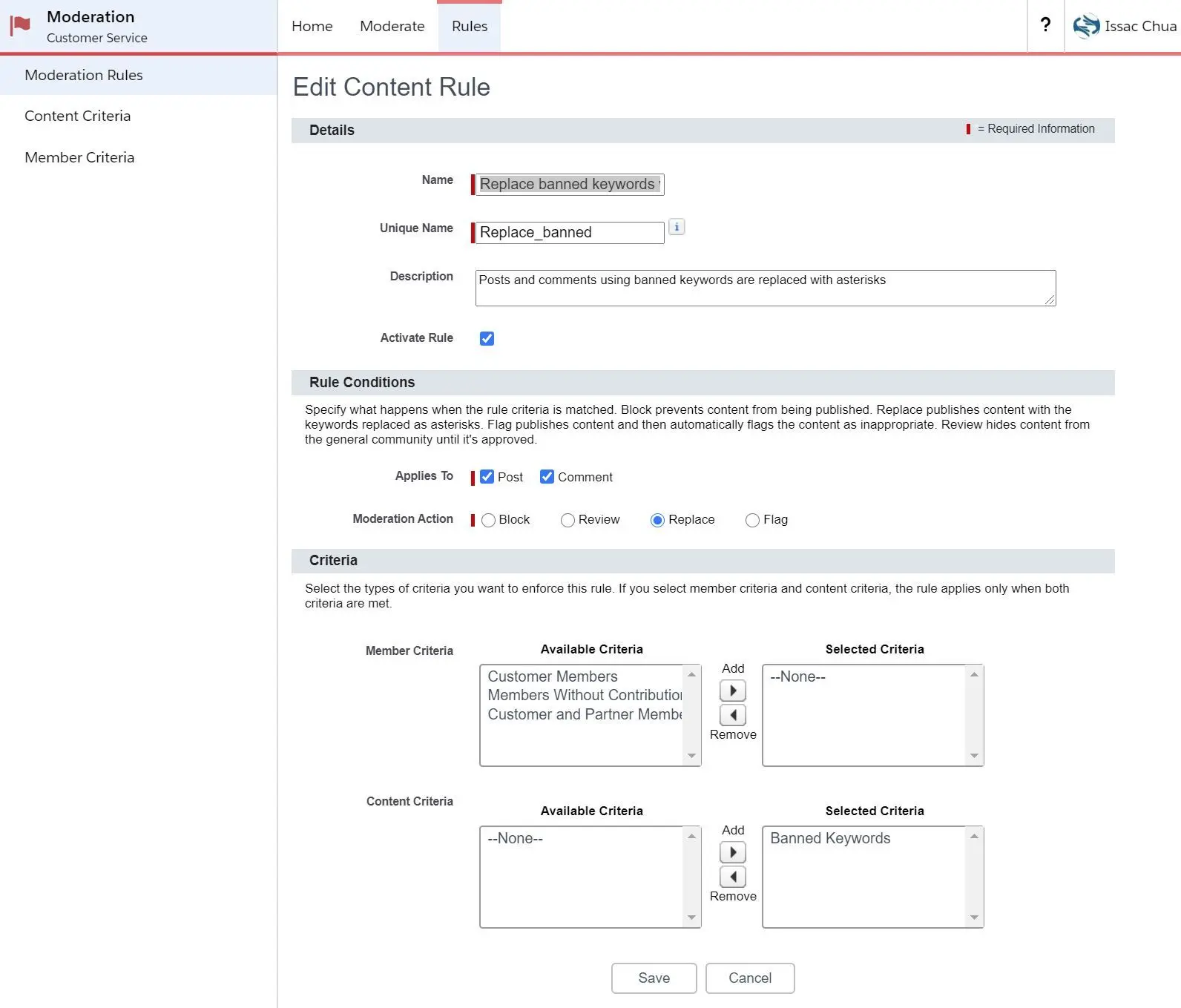Image resolution: width=1181 pixels, height=1008 pixels.
Task: Select the Review moderation action
Action: point(568,520)
